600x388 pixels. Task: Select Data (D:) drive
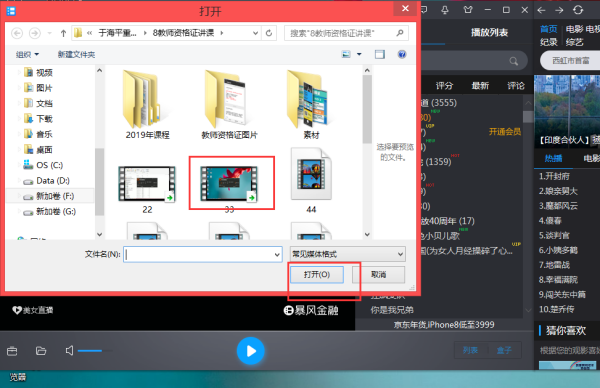coord(52,181)
